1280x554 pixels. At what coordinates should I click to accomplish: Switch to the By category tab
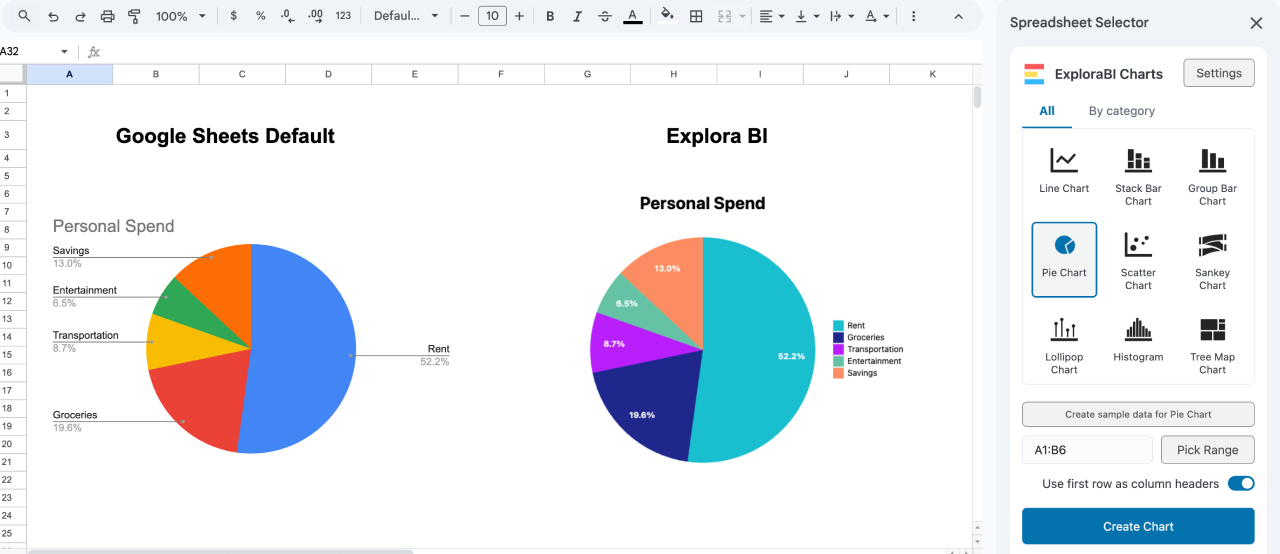pyautogui.click(x=1121, y=111)
